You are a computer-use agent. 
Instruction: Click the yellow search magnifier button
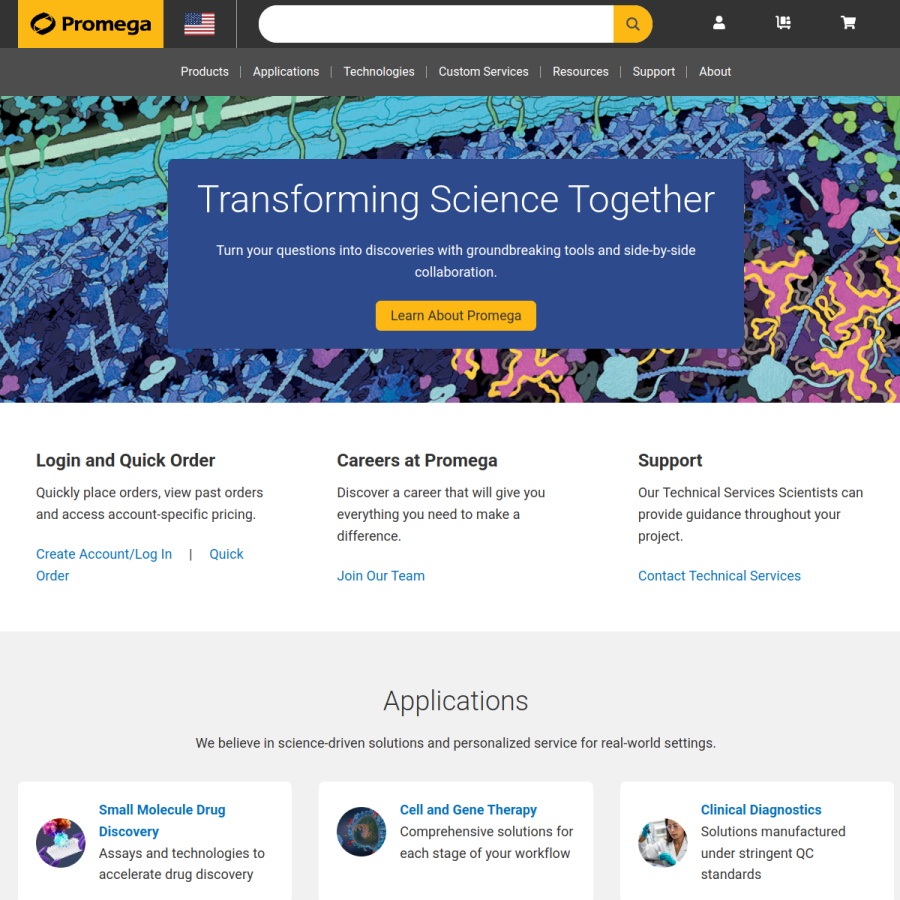633,24
